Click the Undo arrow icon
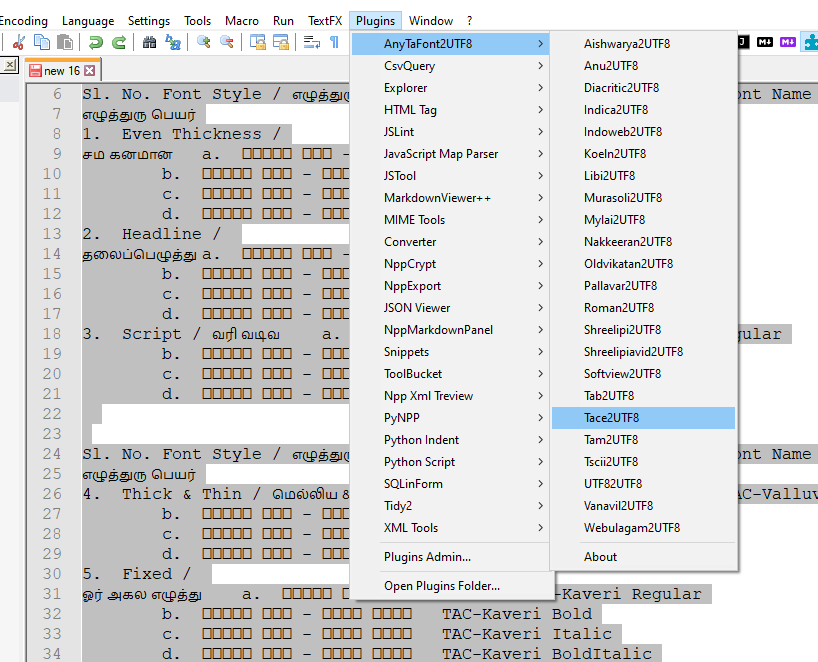The height and width of the screenshot is (662, 818). click(x=96, y=42)
